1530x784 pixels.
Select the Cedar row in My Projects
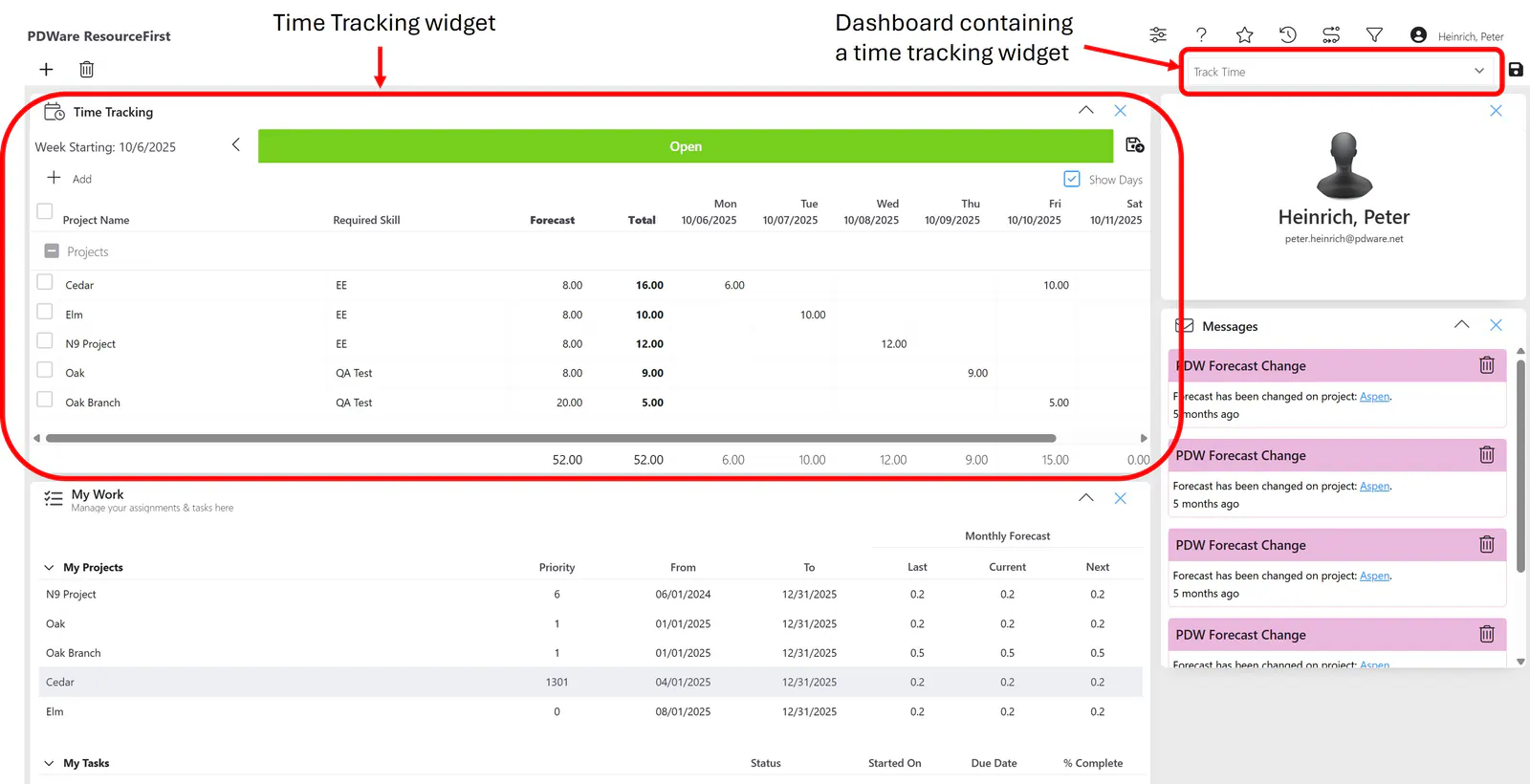[x=591, y=682]
